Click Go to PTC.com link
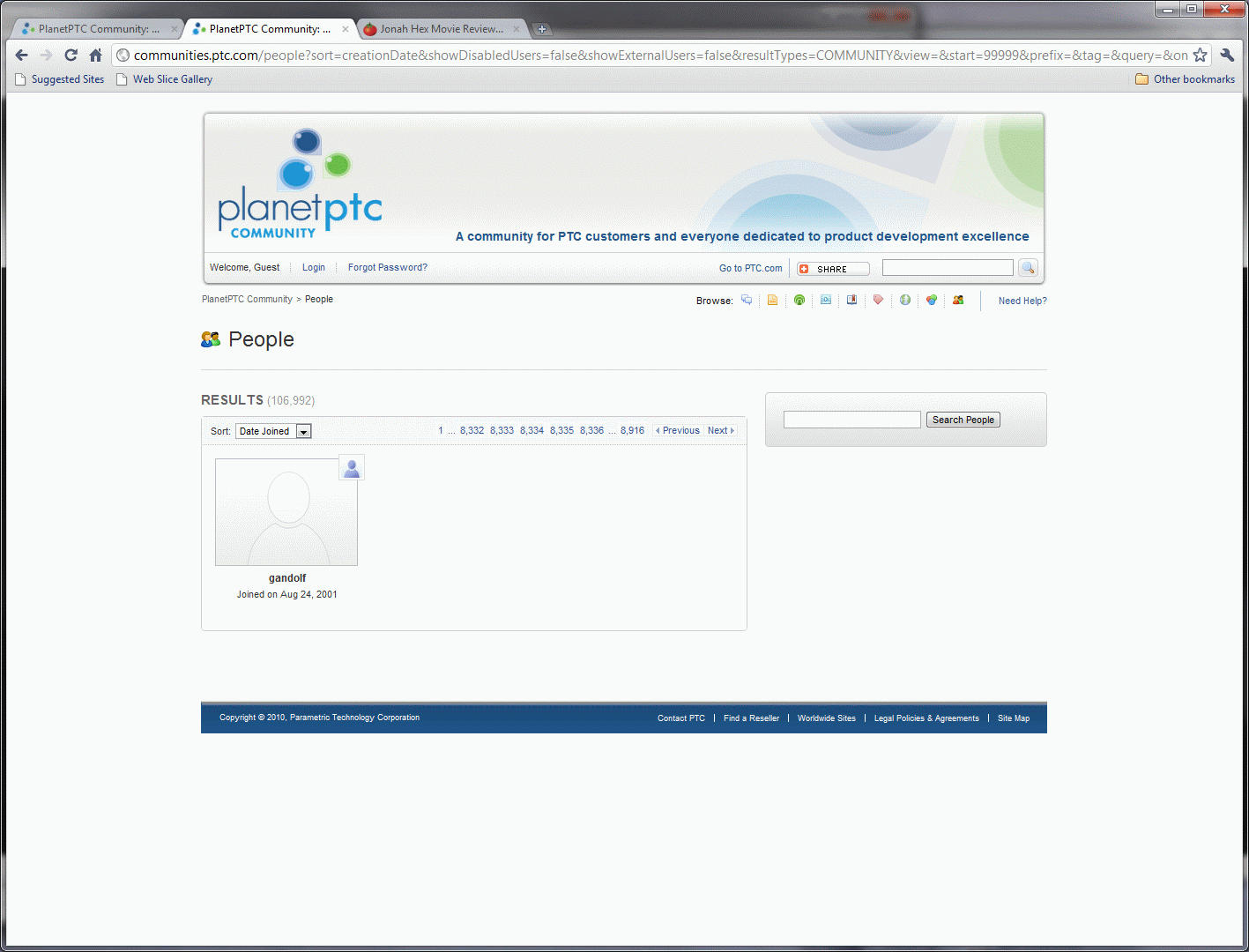The height and width of the screenshot is (952, 1249). point(751,268)
